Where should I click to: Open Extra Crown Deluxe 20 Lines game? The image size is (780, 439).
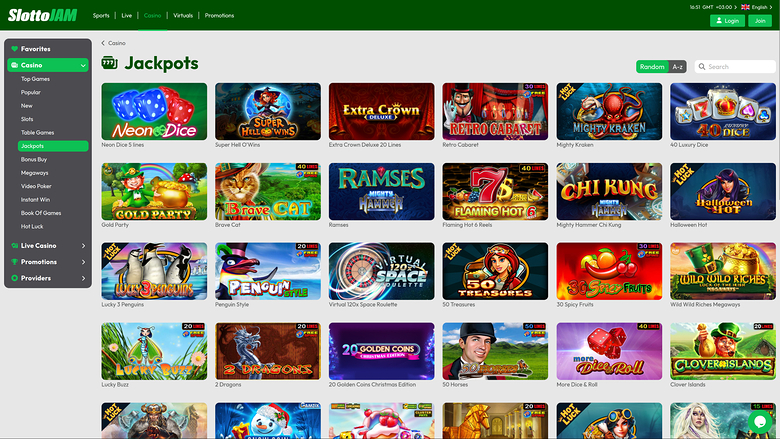point(382,111)
